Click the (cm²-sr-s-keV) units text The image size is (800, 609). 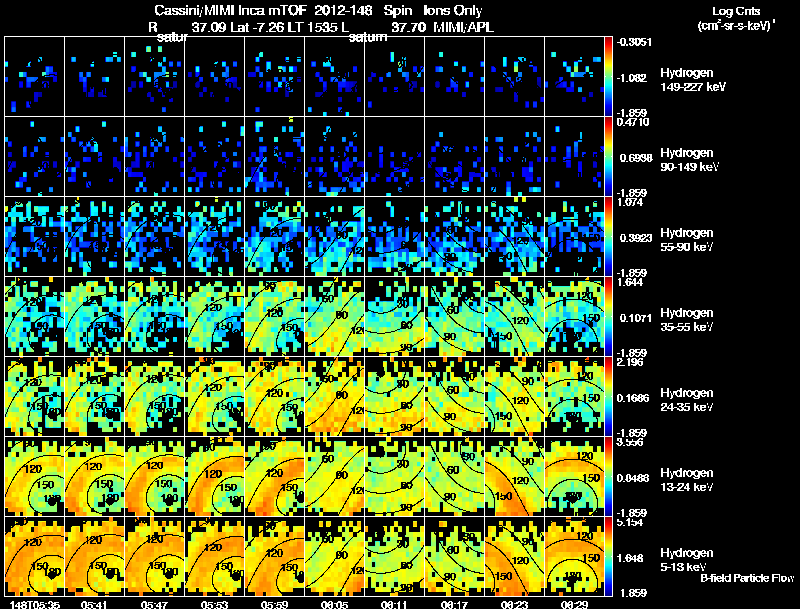point(736,25)
